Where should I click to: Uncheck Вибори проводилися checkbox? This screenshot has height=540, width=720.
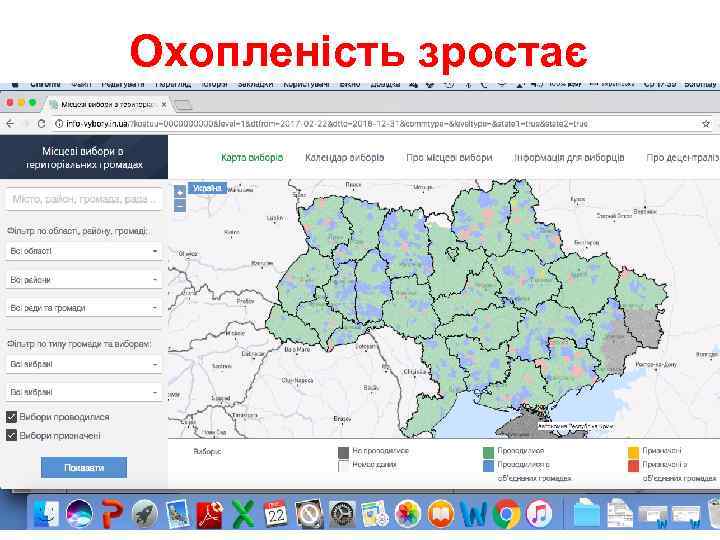(x=11, y=417)
